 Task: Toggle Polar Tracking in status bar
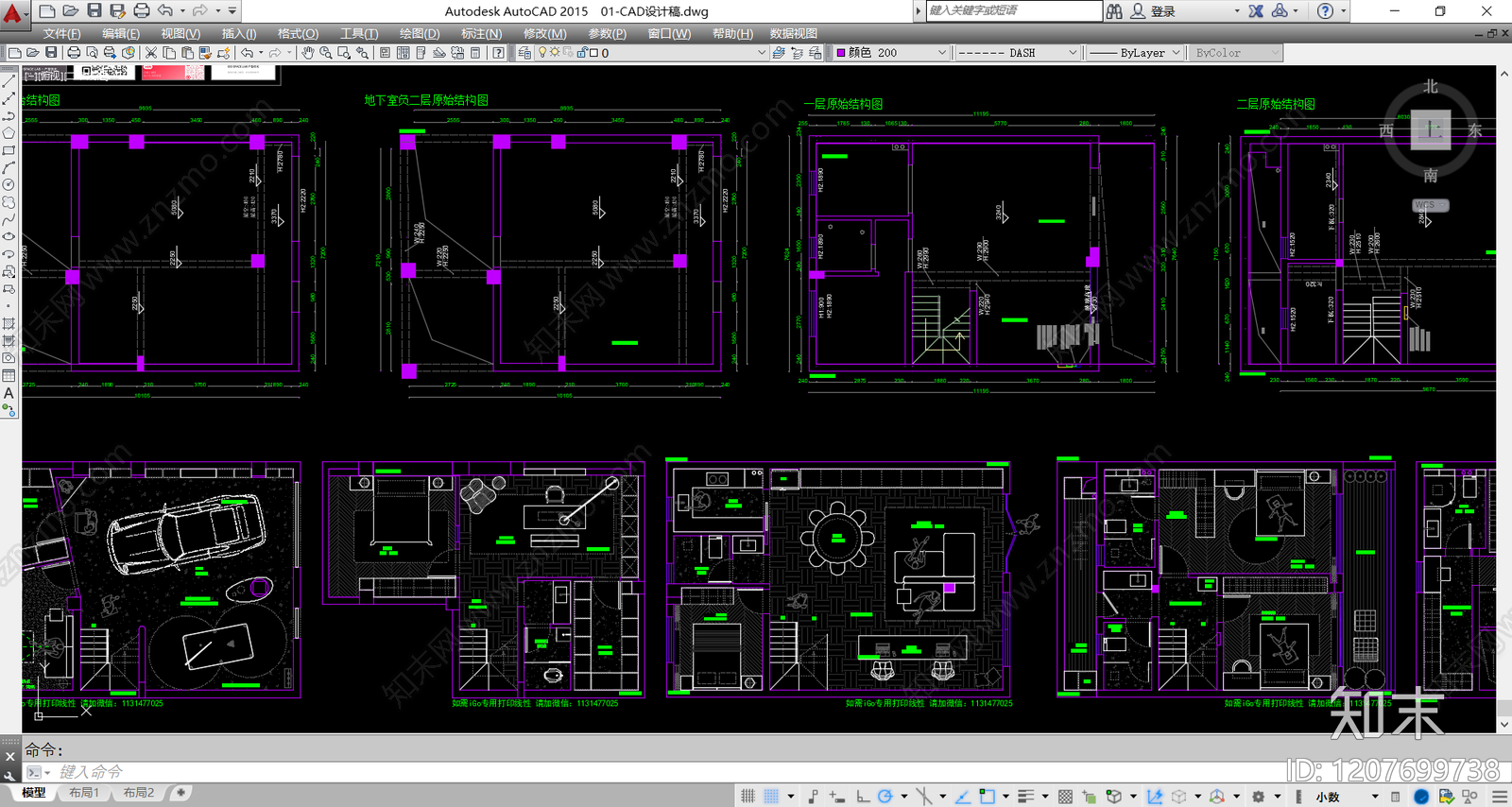885,797
